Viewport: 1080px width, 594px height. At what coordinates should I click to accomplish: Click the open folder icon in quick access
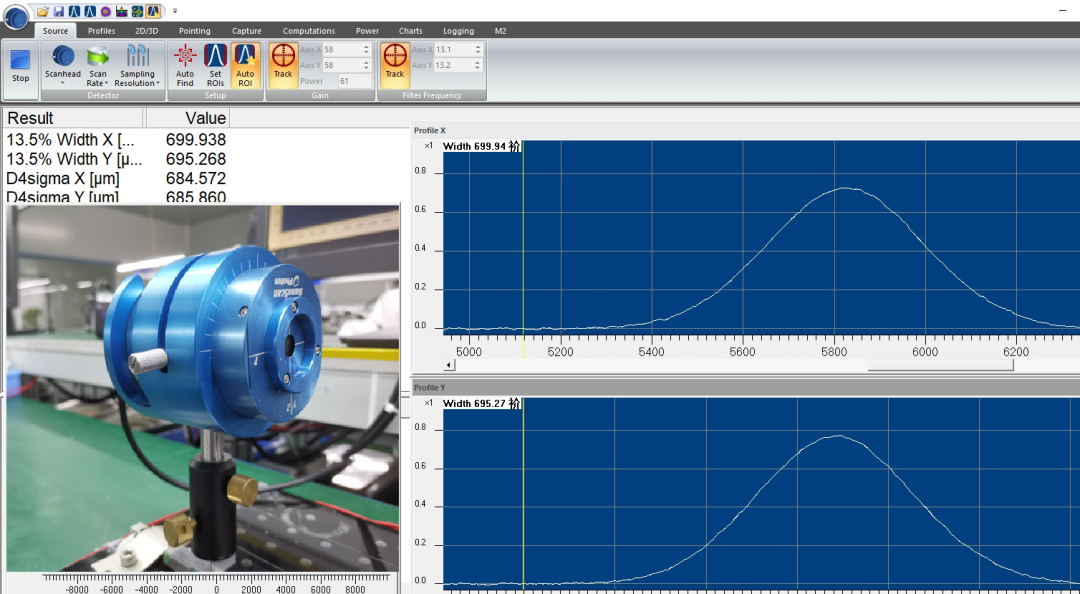43,11
